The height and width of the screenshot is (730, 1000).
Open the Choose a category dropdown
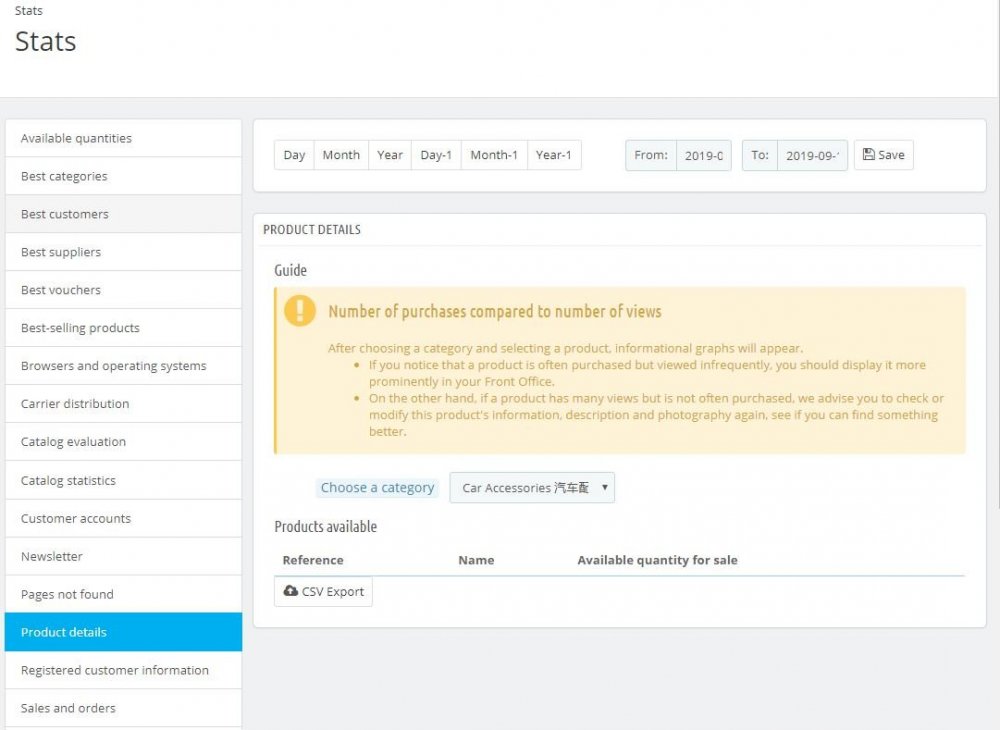(531, 488)
